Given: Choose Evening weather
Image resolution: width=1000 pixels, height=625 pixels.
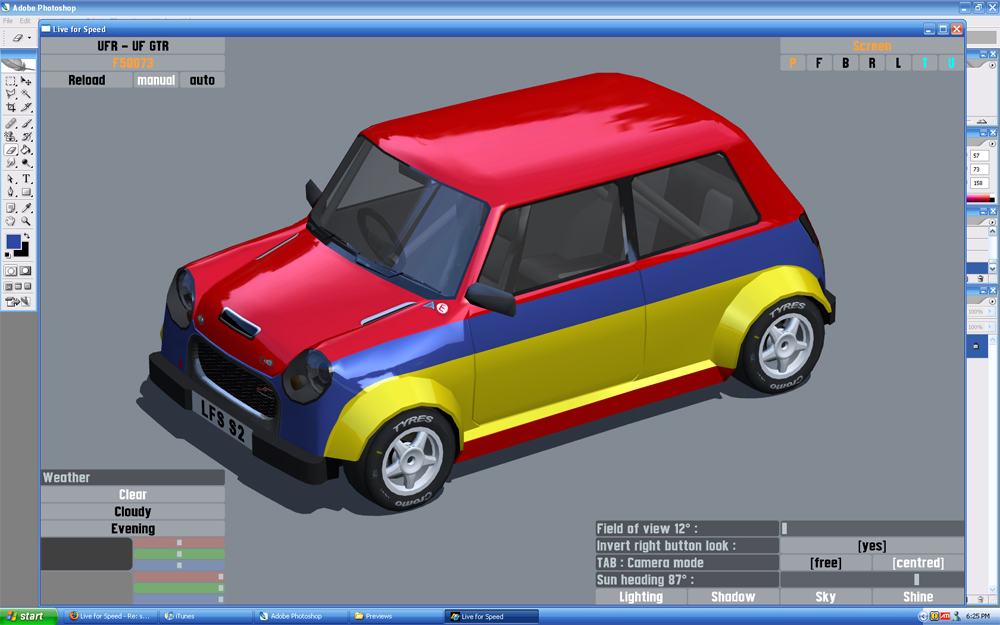Looking at the screenshot, I should [133, 529].
